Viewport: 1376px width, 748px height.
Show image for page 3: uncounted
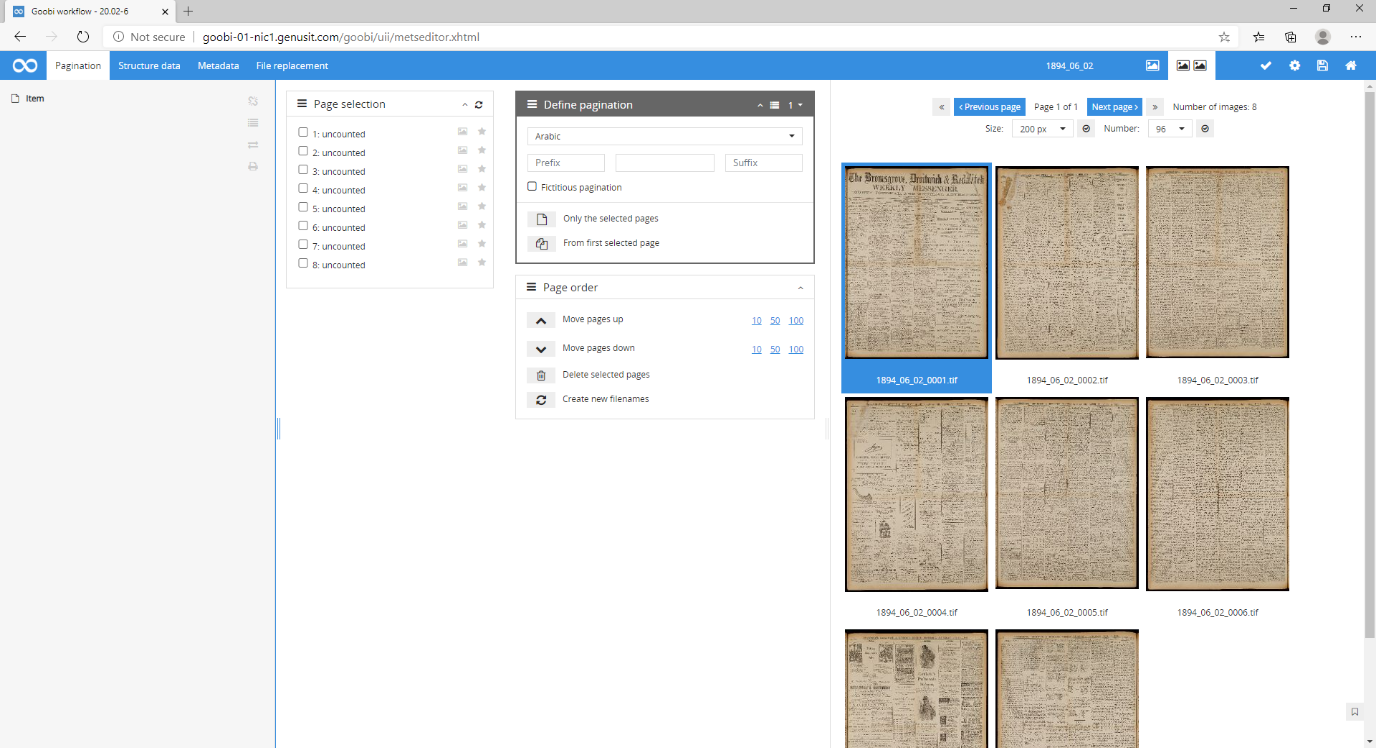(x=462, y=169)
